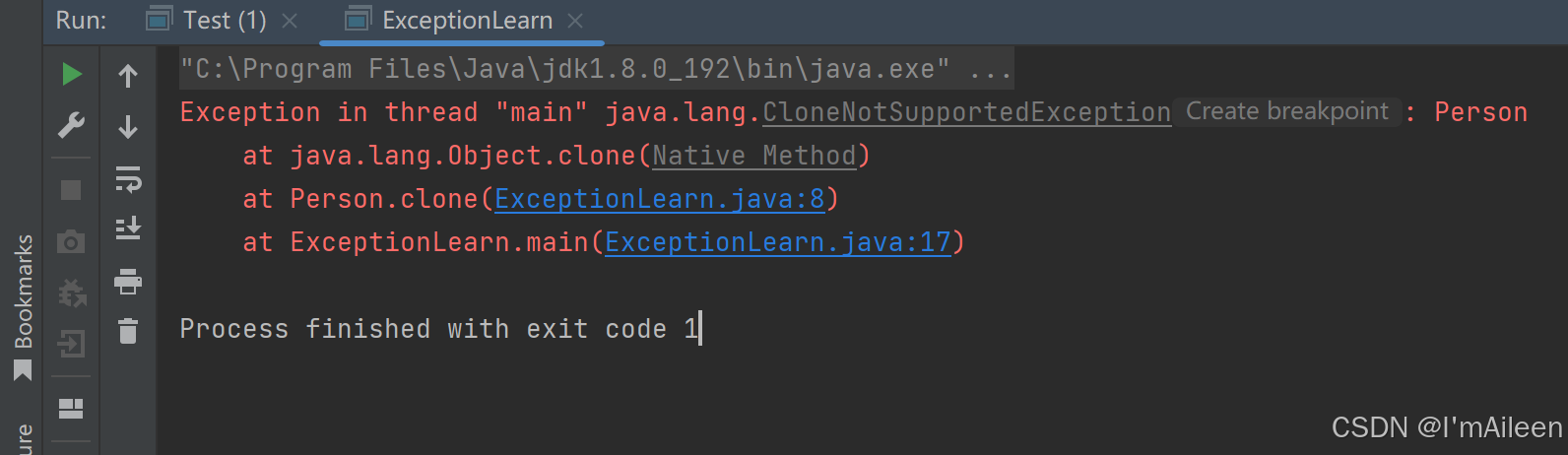Open the wrench settings icon
Viewport: 1568px width, 455px height.
(x=71, y=126)
